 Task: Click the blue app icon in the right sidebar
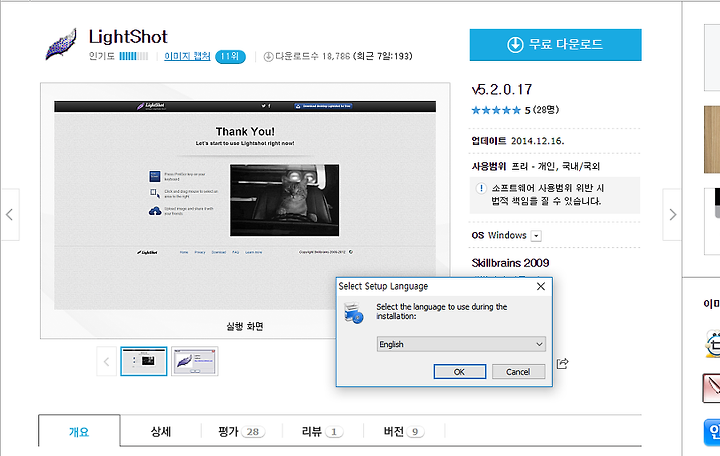pos(712,432)
